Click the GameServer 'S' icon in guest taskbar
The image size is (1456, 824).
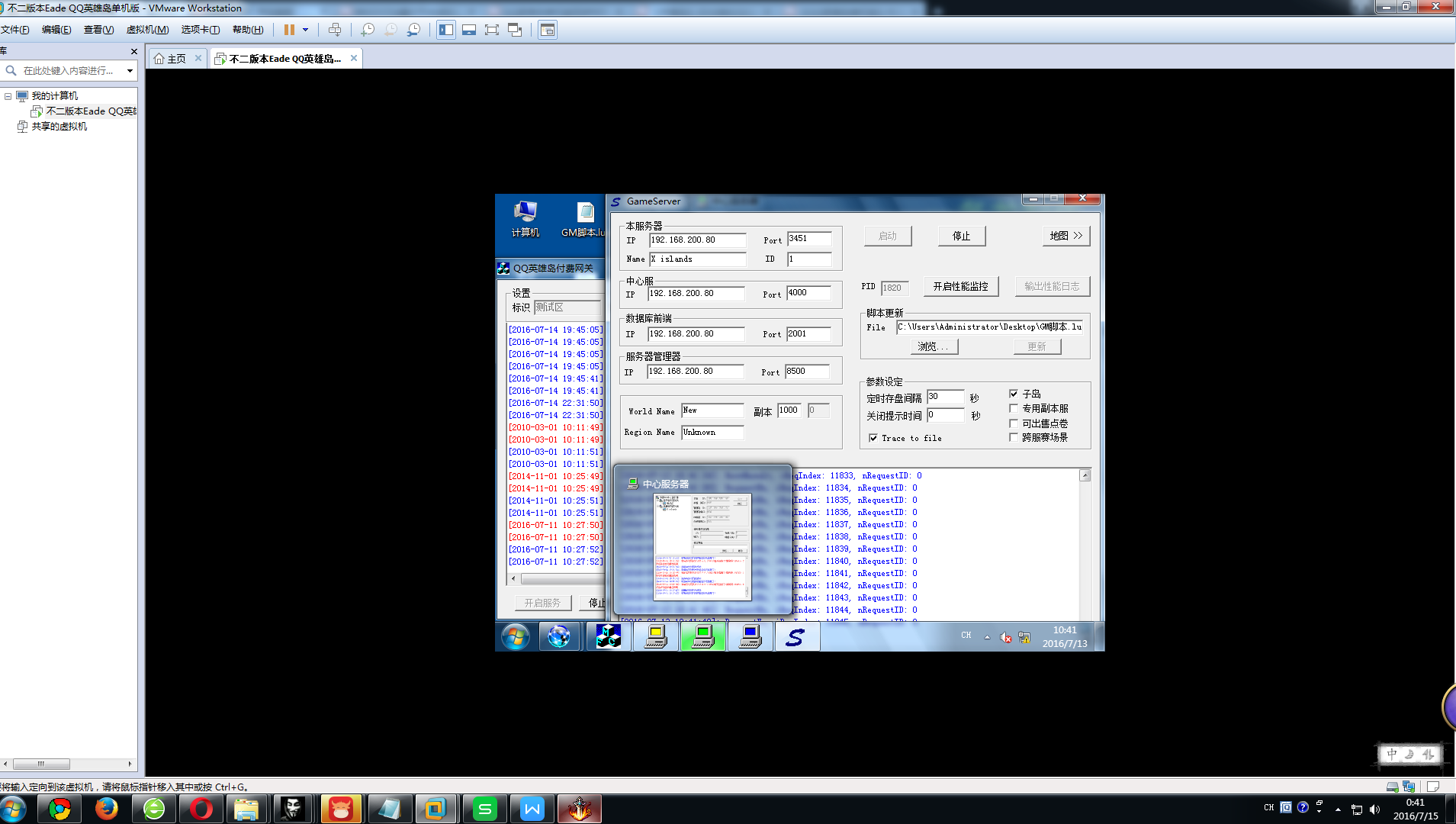795,637
